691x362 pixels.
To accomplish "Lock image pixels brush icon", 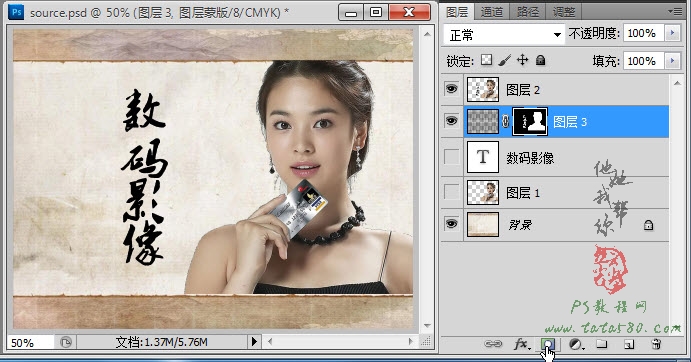I will (505, 60).
